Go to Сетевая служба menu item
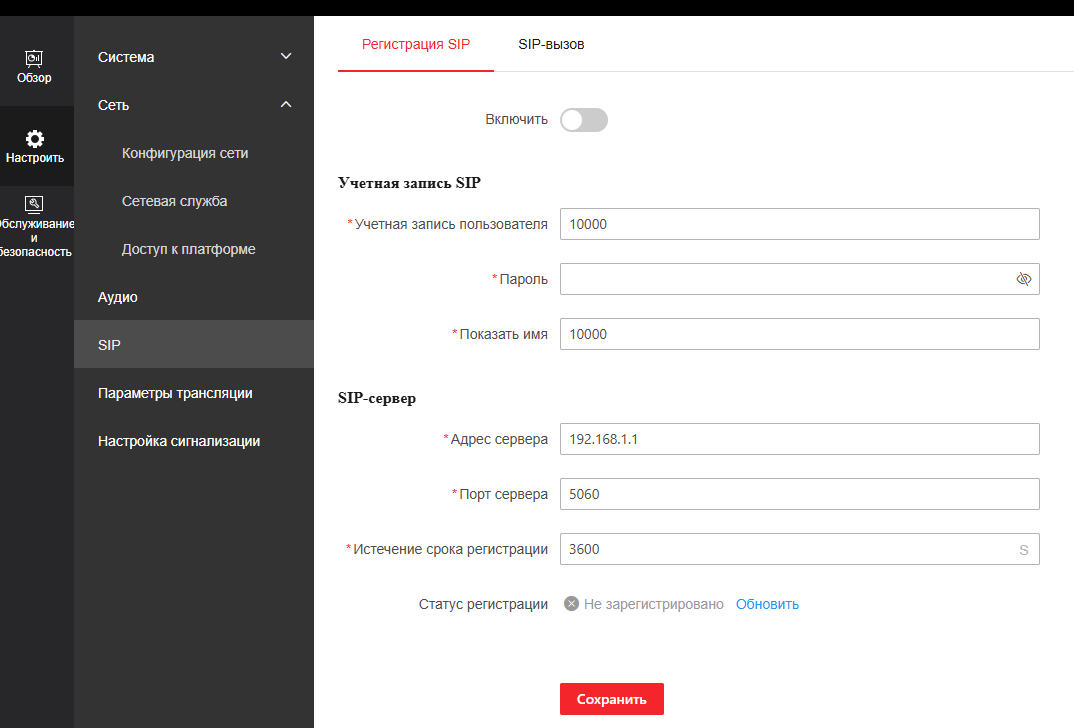The width and height of the screenshot is (1074, 728). [174, 201]
